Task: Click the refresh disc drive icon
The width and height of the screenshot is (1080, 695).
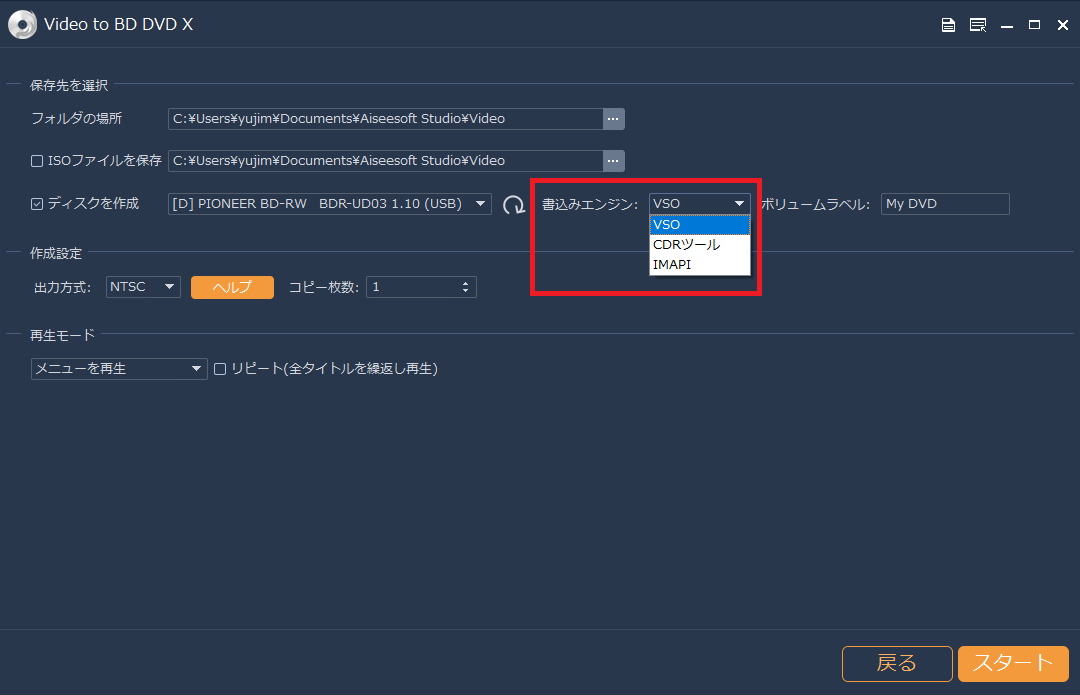Action: [513, 204]
